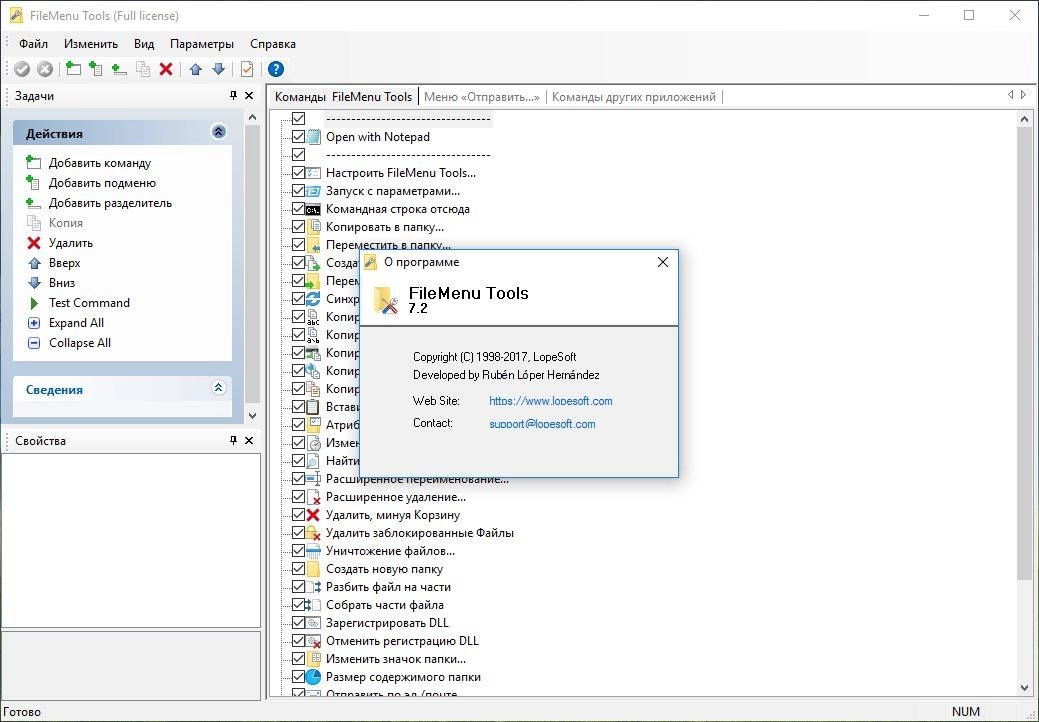Viewport: 1039px width, 722px height.
Task: Toggle the Копировать в папку checkbox
Action: coord(298,227)
